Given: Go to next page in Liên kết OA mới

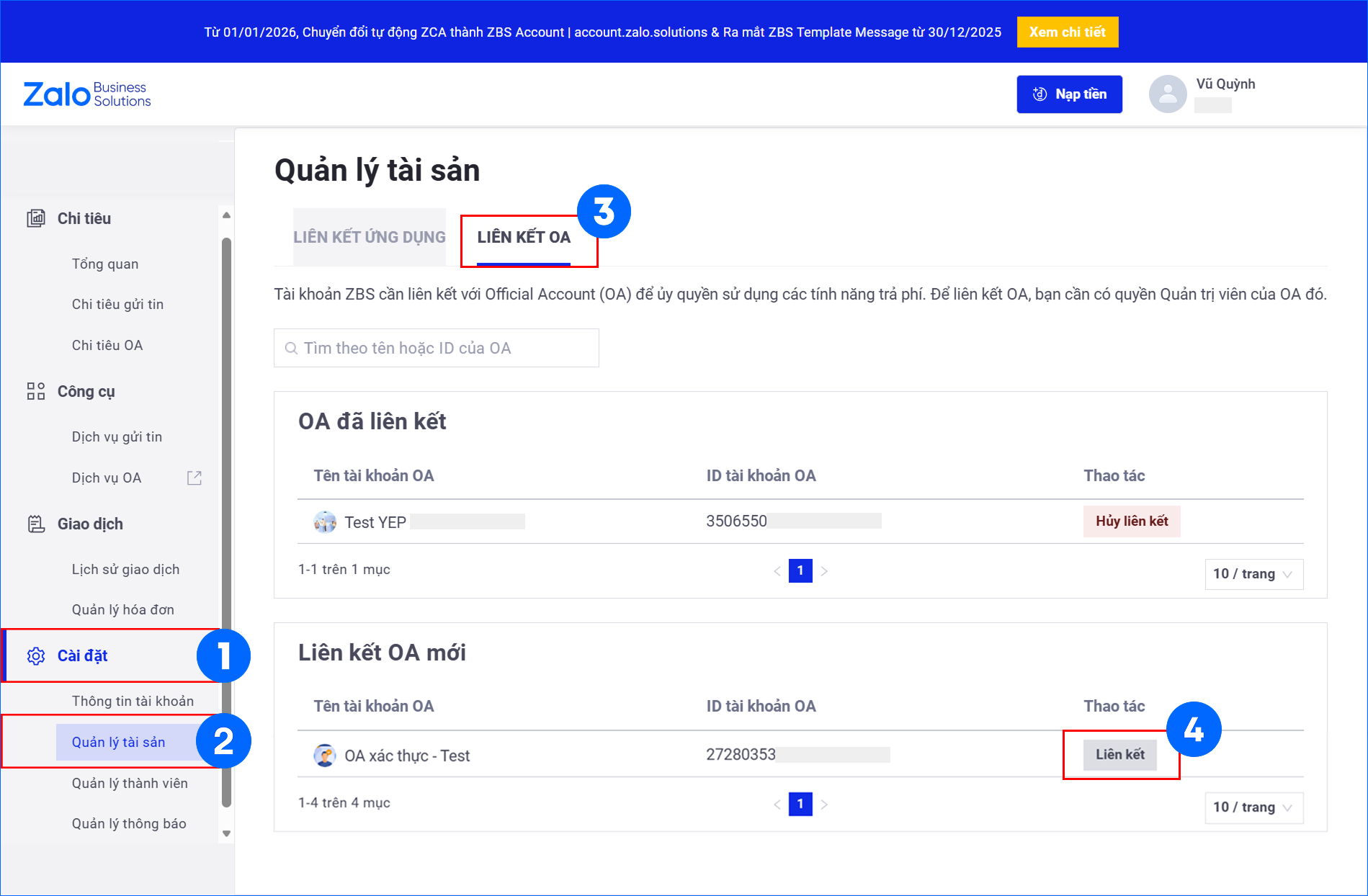Looking at the screenshot, I should [x=824, y=805].
